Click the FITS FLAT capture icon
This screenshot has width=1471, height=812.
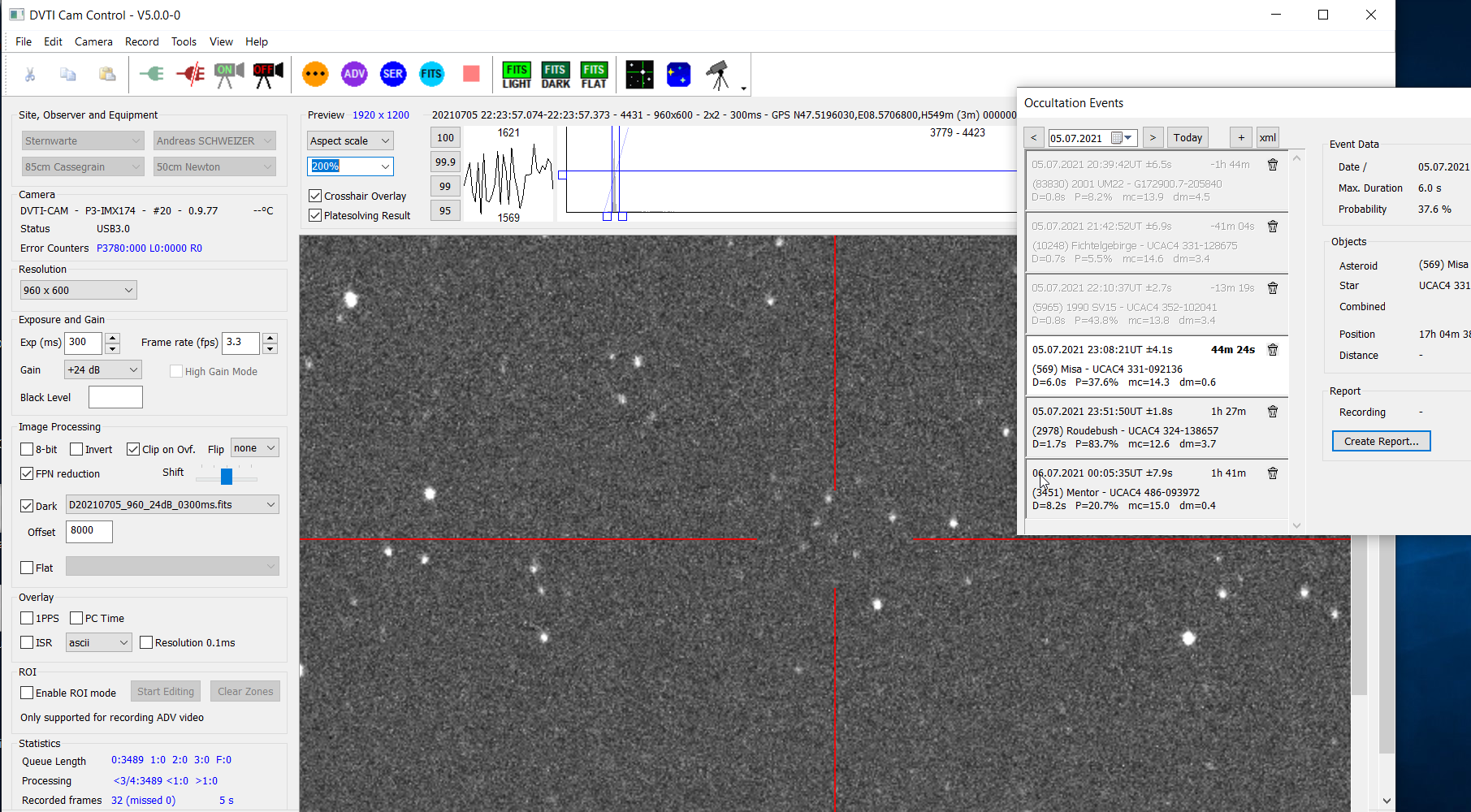click(594, 75)
